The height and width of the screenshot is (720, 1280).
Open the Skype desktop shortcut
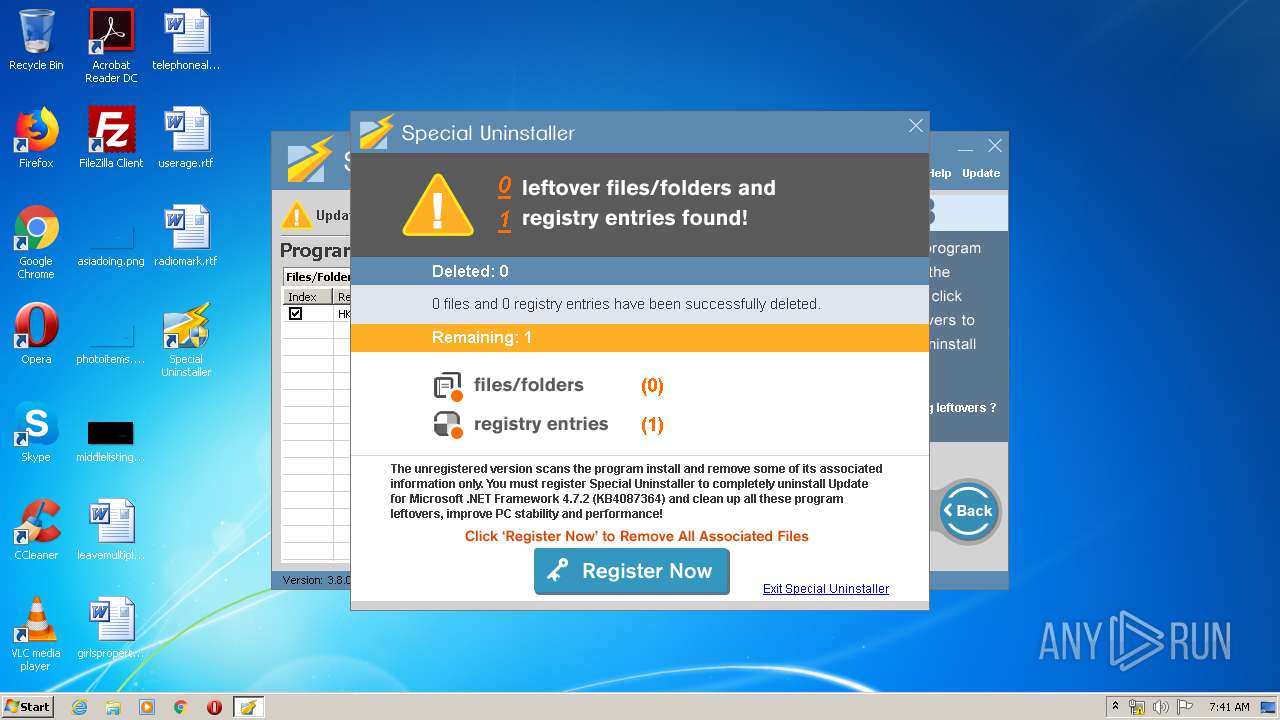coord(36,431)
